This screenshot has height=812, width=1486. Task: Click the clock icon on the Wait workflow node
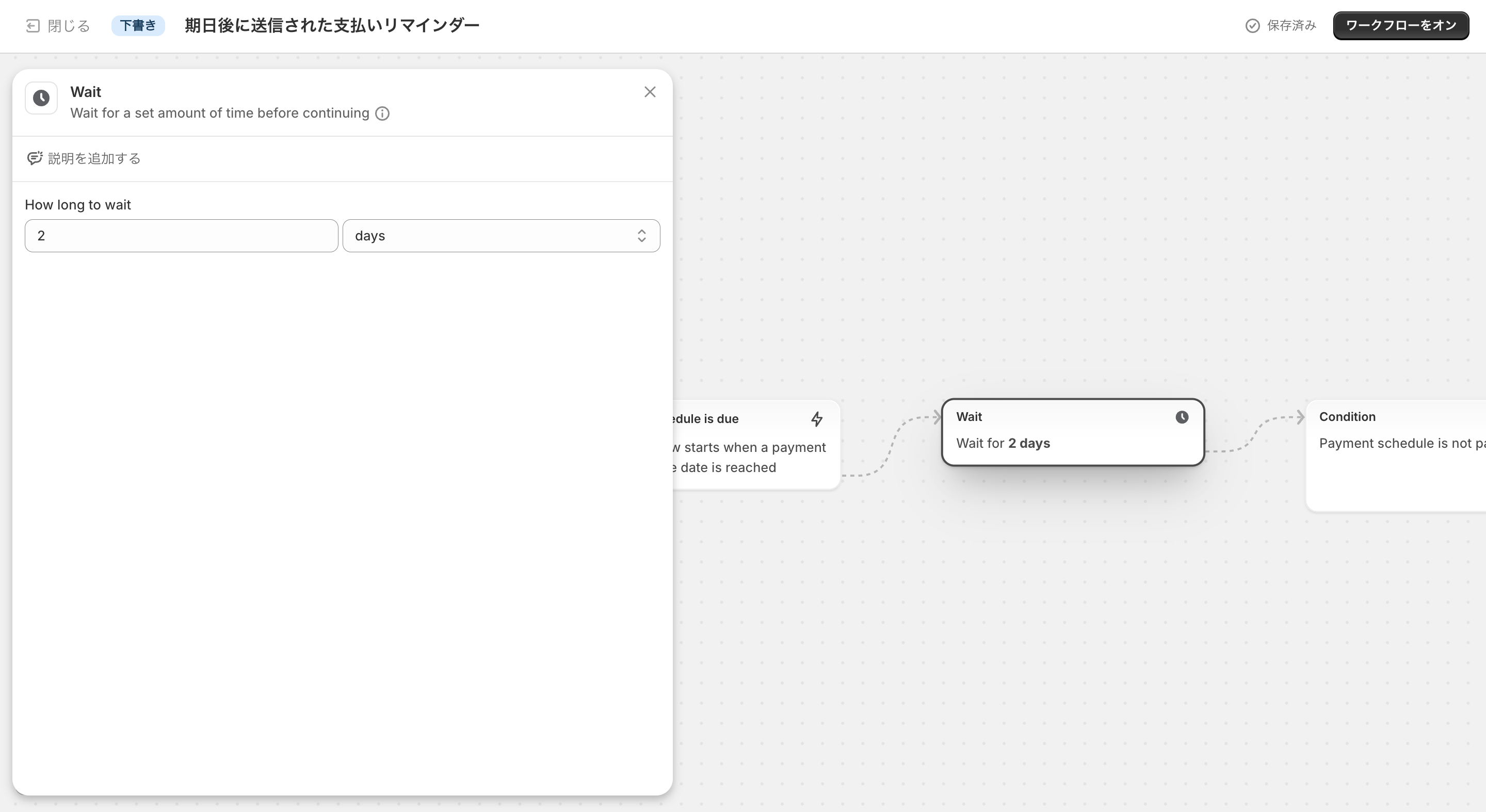[1182, 417]
